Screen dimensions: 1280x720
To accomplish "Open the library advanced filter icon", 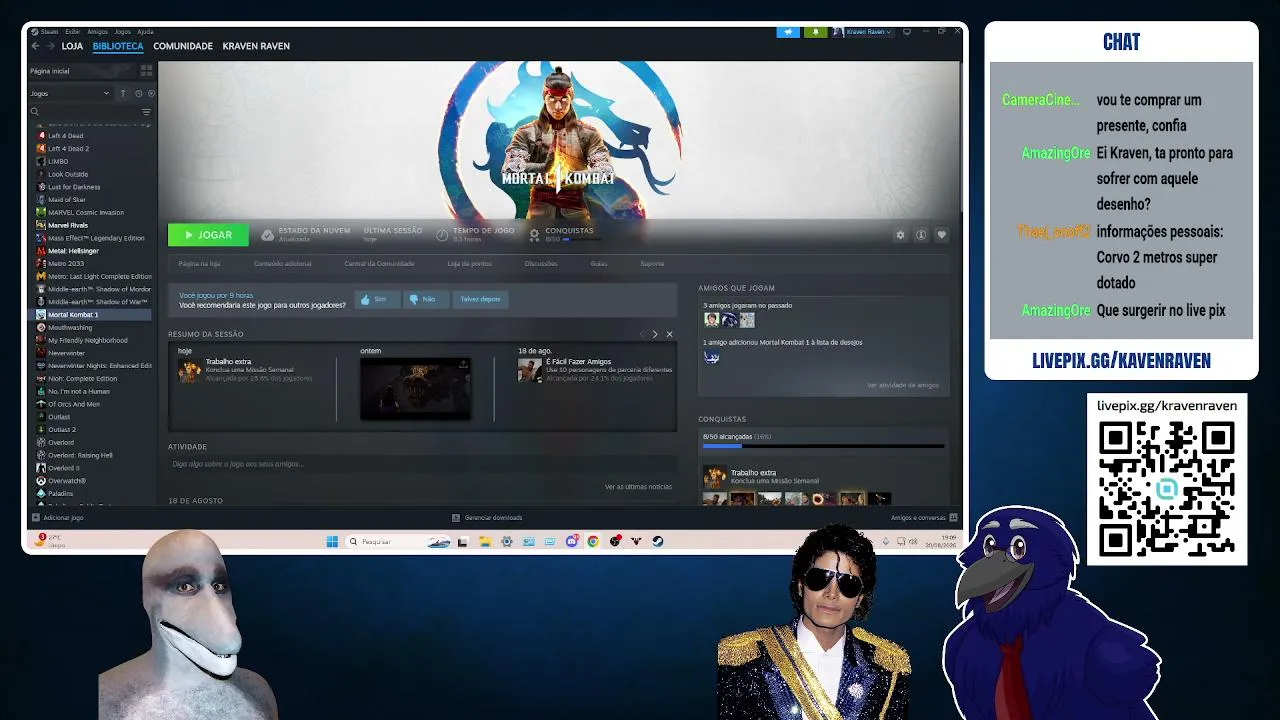I will tap(146, 112).
